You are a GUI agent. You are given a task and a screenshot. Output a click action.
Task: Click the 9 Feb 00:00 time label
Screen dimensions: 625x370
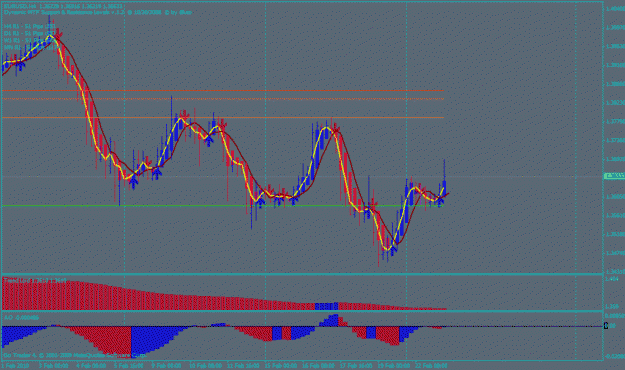coord(166,366)
